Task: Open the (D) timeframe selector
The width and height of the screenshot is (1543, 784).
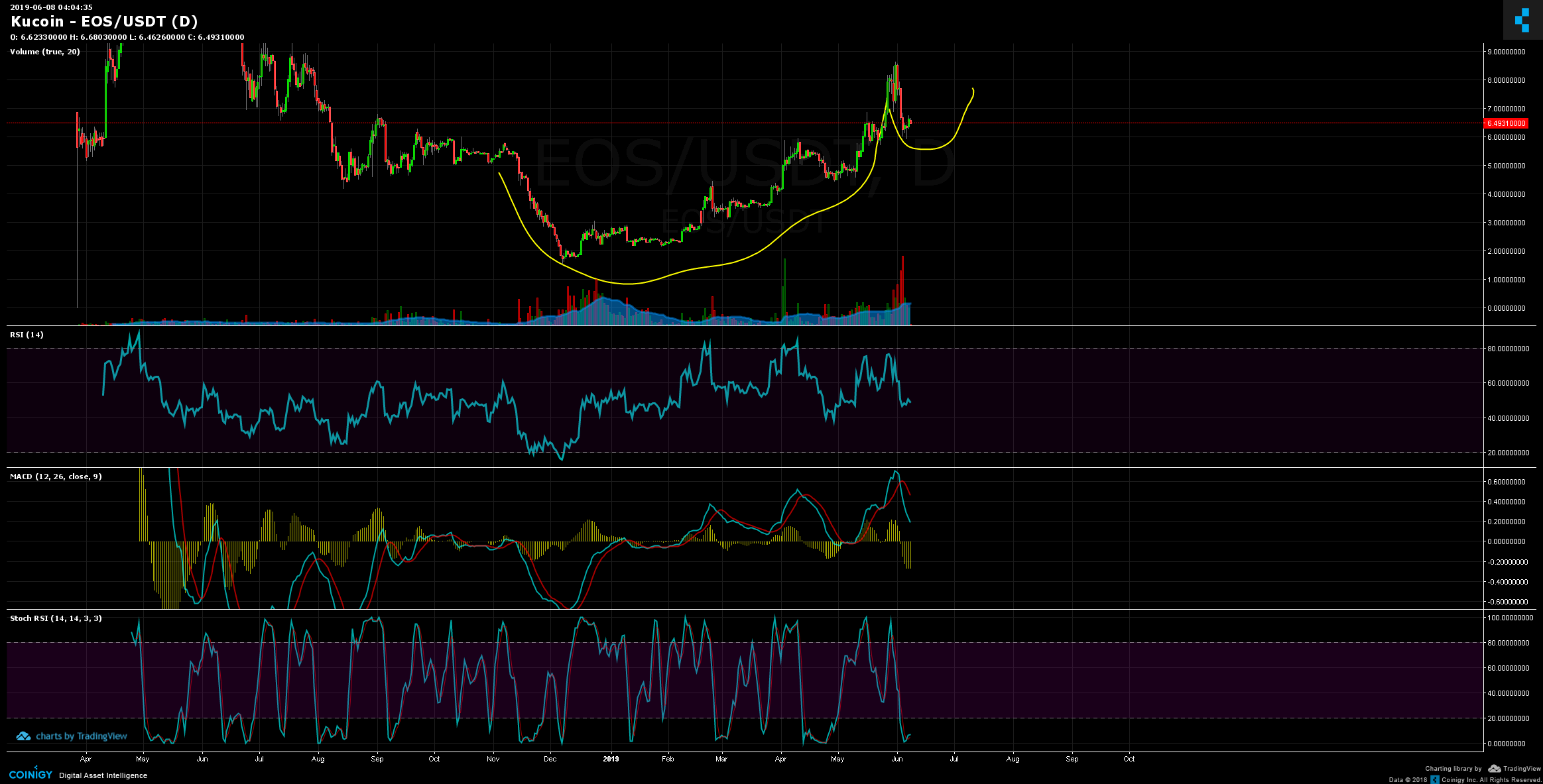Action: [x=180, y=21]
